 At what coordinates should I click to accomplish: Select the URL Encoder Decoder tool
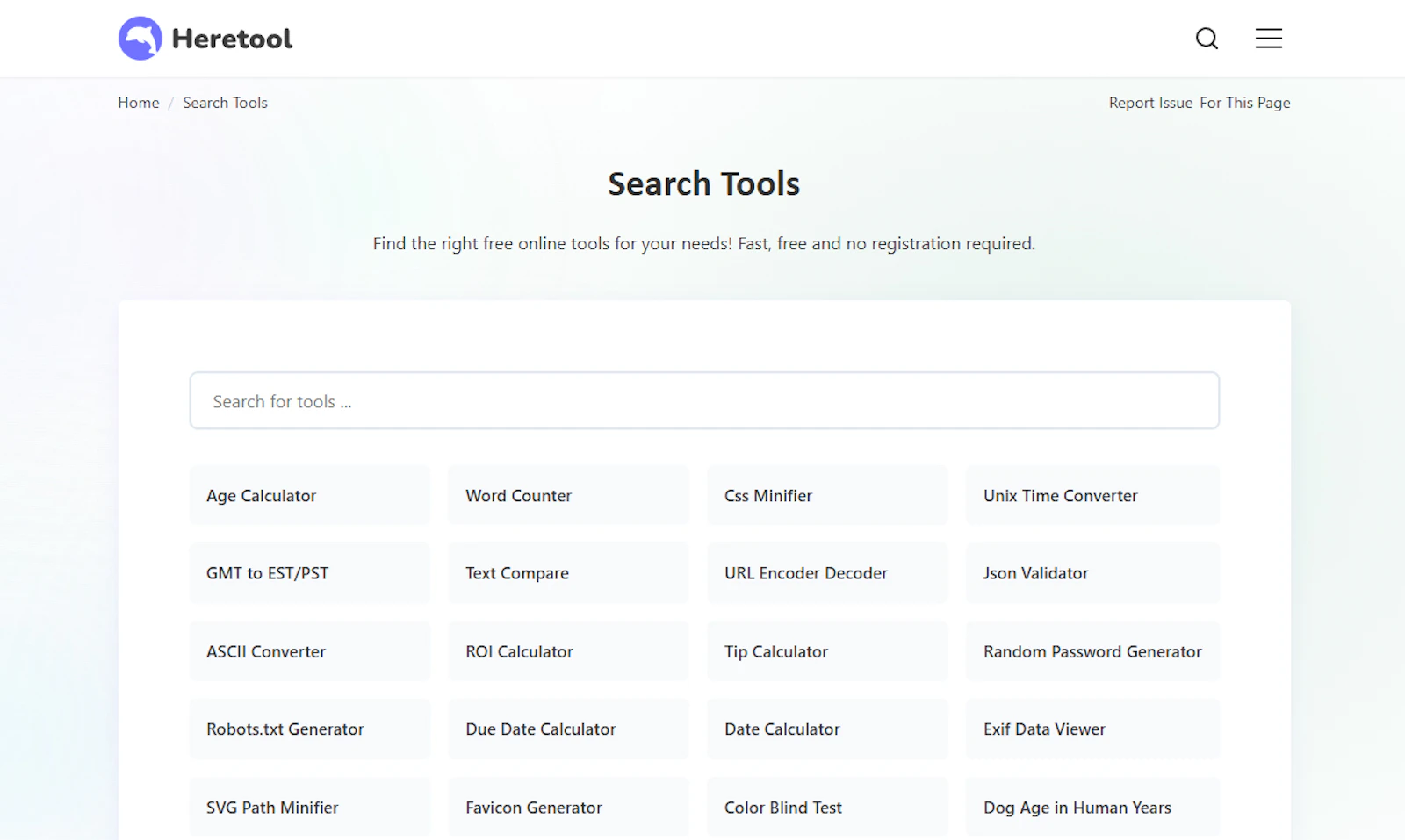[827, 573]
